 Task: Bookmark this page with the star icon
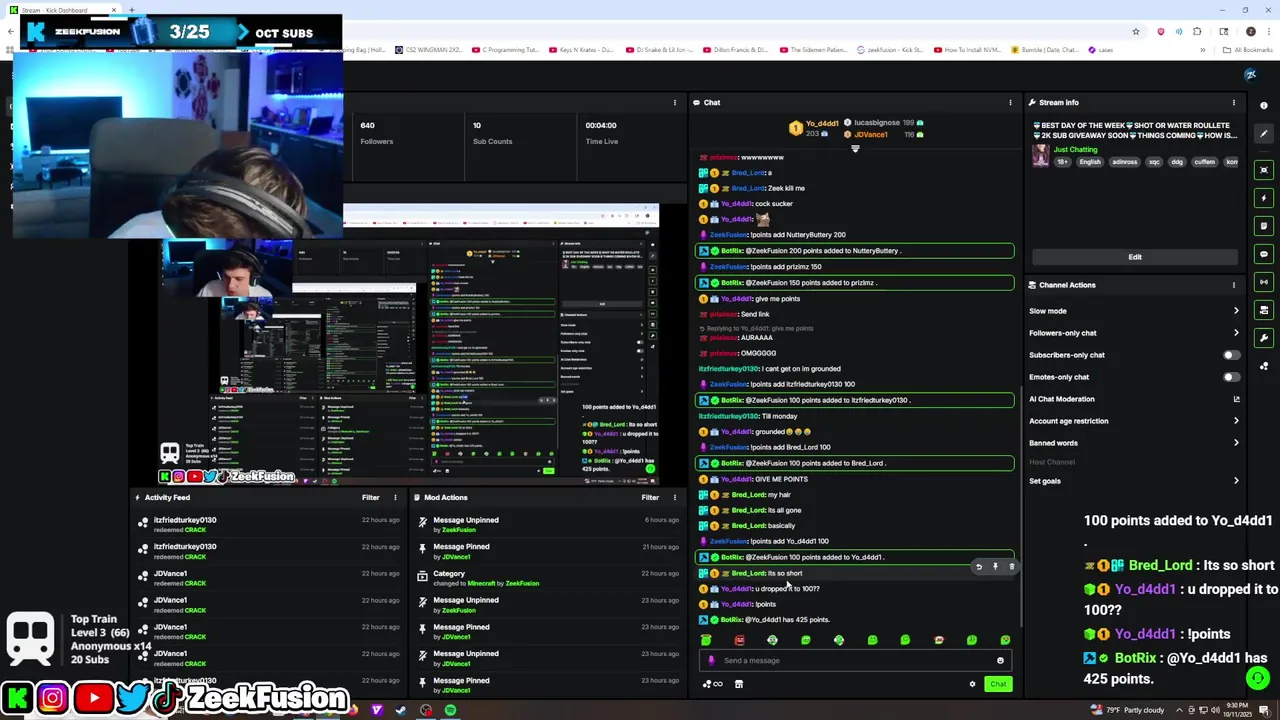click(1136, 31)
